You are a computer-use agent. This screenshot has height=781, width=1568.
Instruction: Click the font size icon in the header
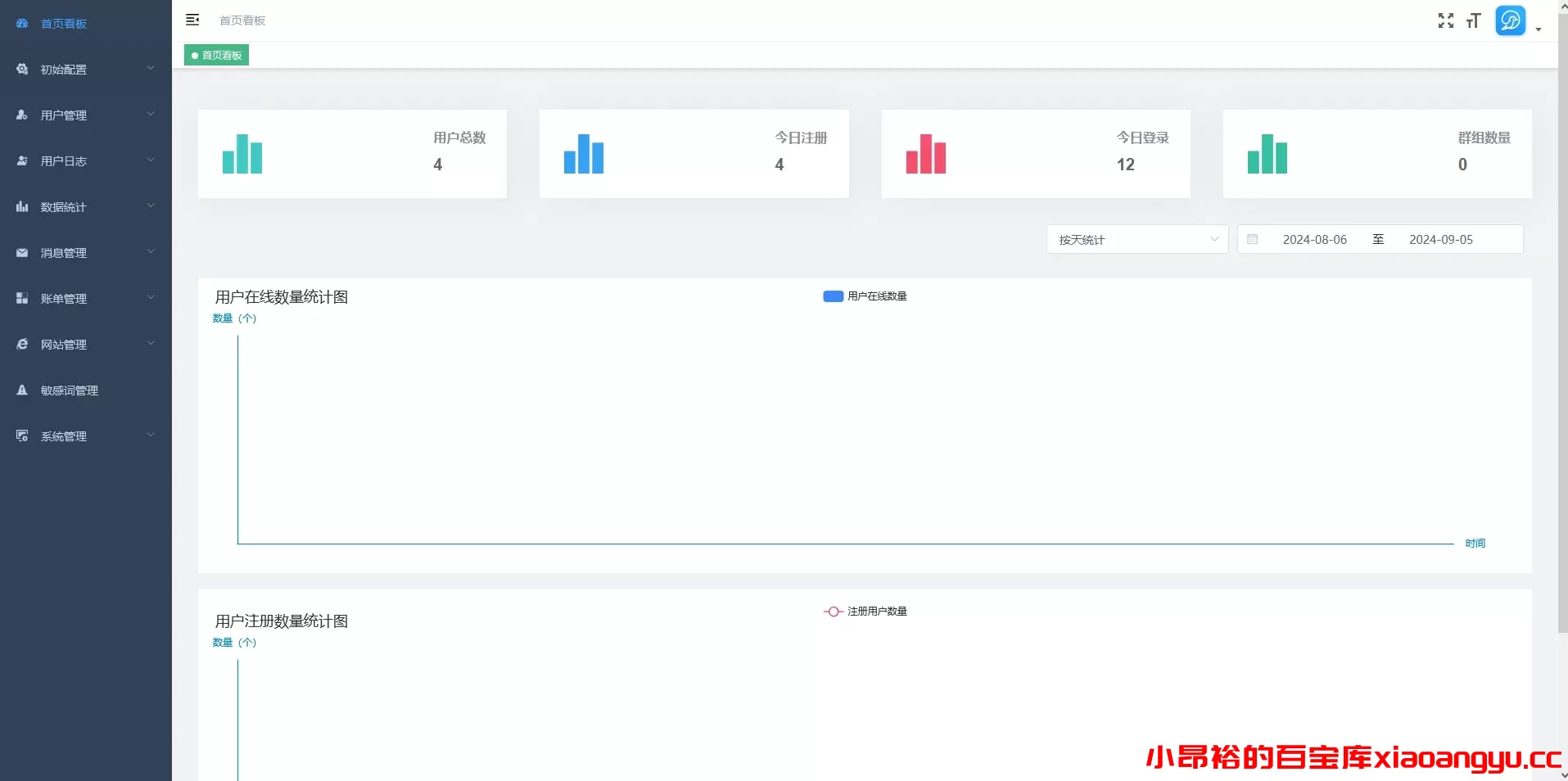click(1474, 20)
